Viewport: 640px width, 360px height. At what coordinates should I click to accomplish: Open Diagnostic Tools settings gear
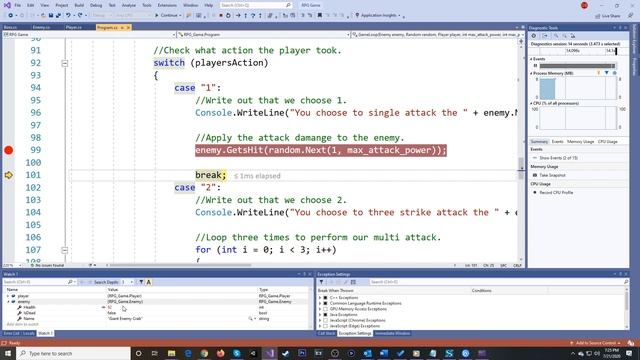[534, 36]
